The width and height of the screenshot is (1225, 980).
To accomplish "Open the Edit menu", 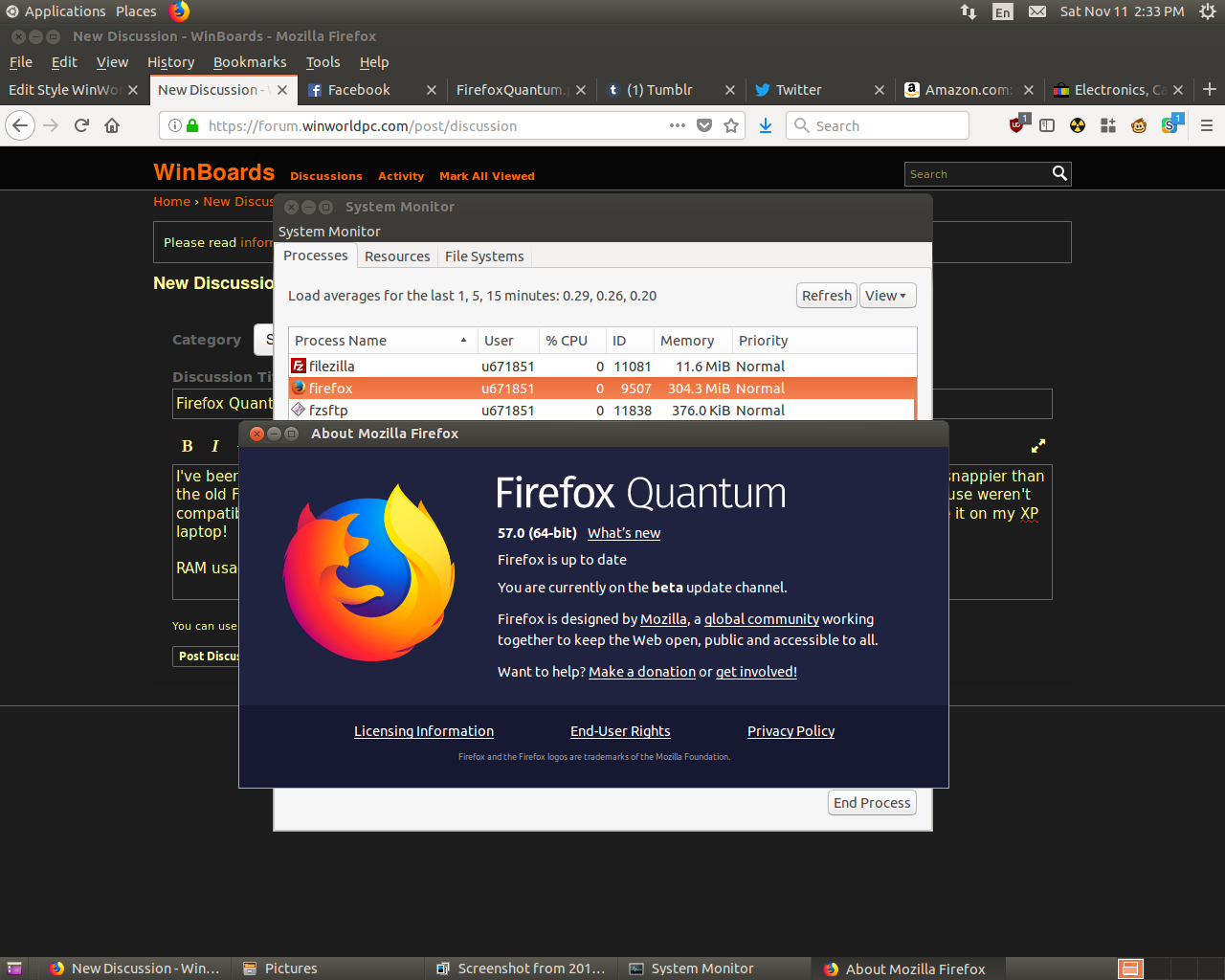I will [64, 62].
